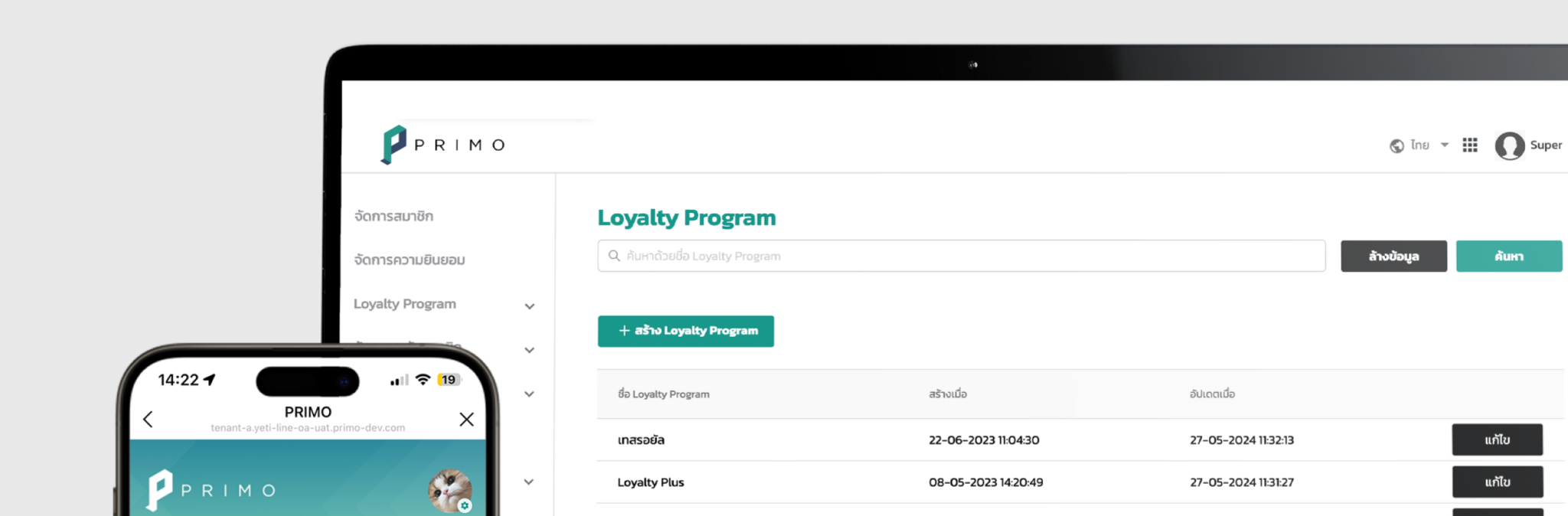Tap the X close icon on phone
Screen dimensions: 1568x516
click(x=466, y=419)
